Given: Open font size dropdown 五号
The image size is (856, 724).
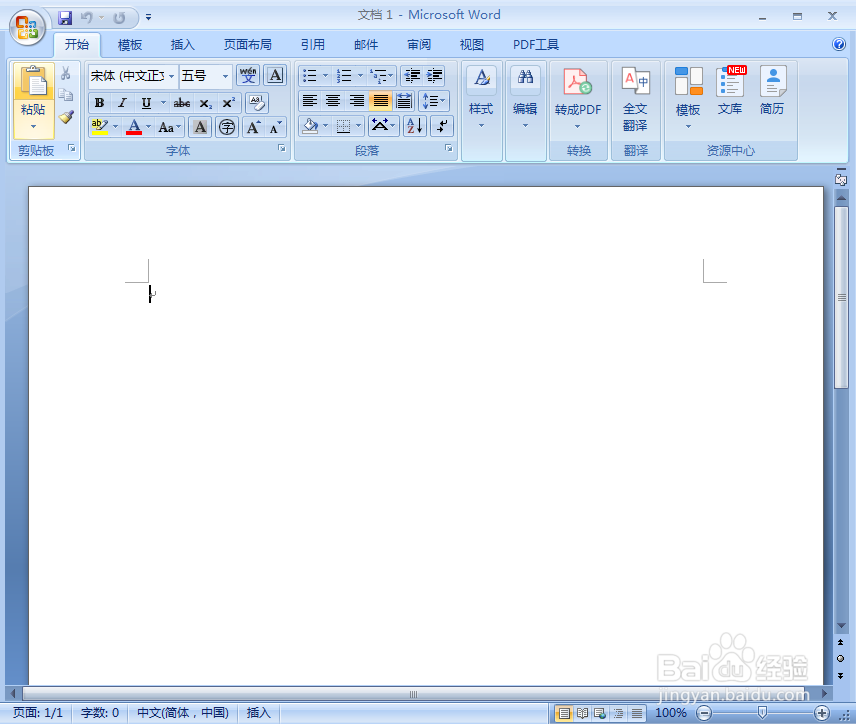Looking at the screenshot, I should [x=225, y=76].
